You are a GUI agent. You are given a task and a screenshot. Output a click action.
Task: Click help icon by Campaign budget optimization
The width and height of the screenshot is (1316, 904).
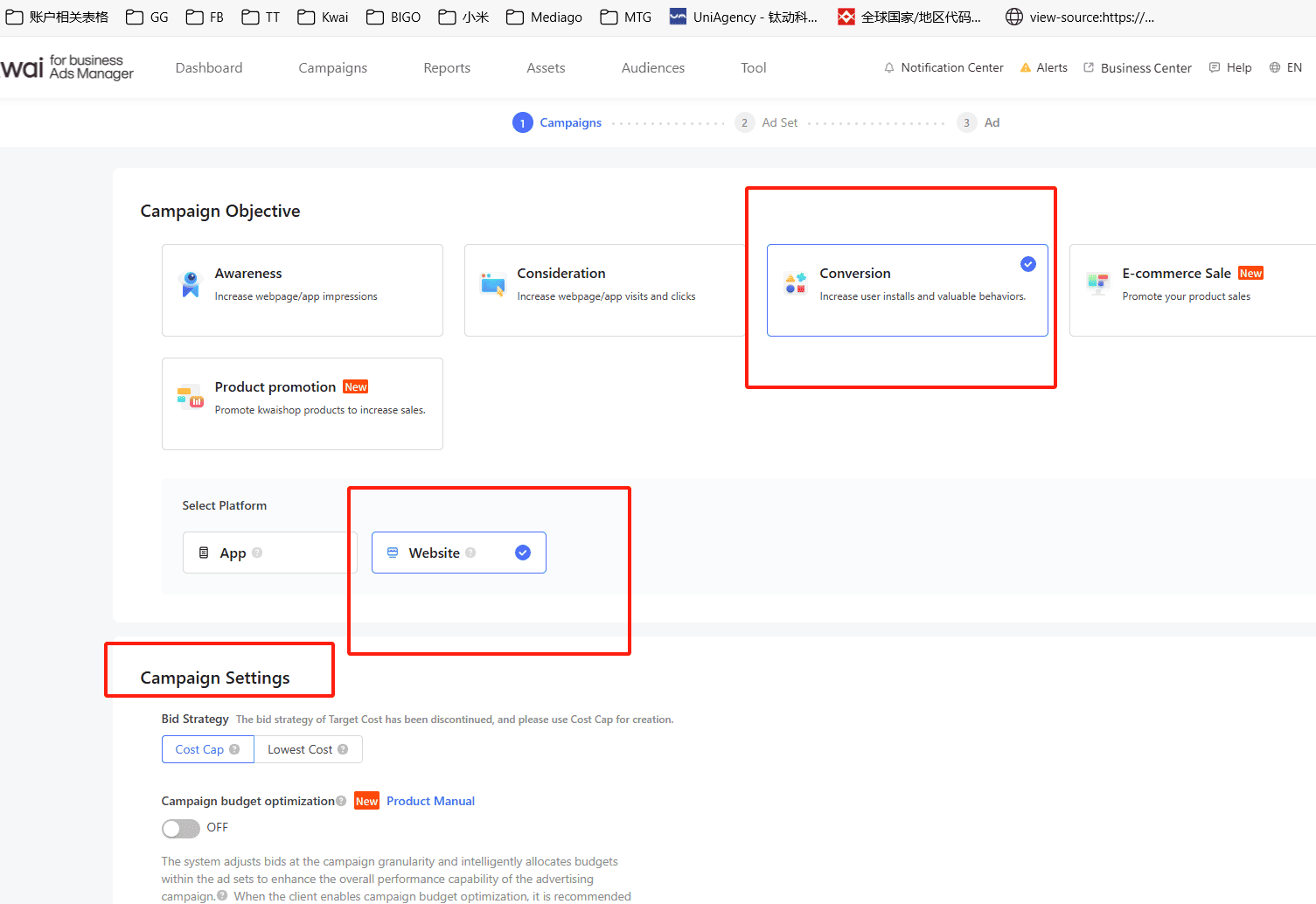(x=341, y=801)
